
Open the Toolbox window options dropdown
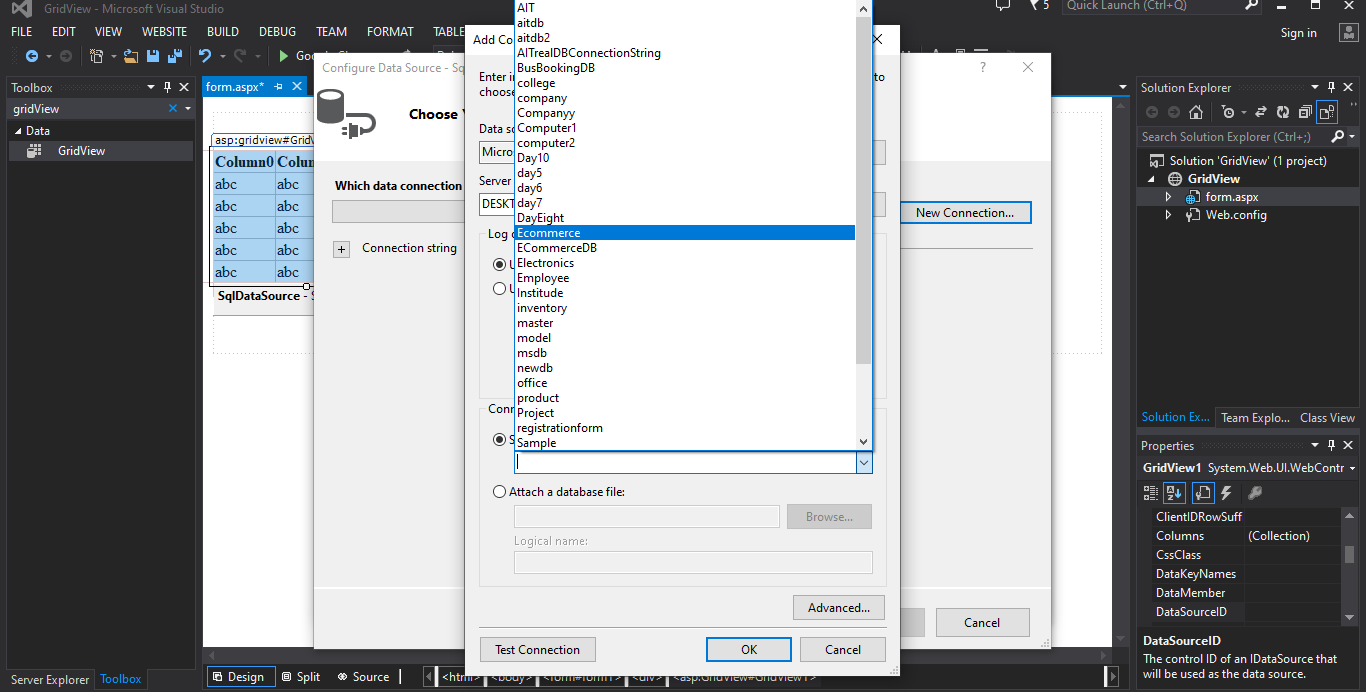click(x=151, y=87)
